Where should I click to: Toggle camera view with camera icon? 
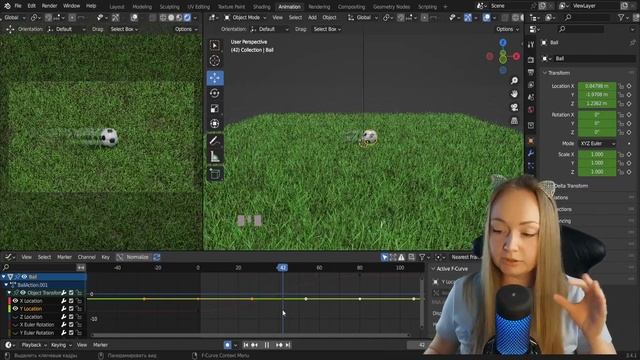point(514,107)
